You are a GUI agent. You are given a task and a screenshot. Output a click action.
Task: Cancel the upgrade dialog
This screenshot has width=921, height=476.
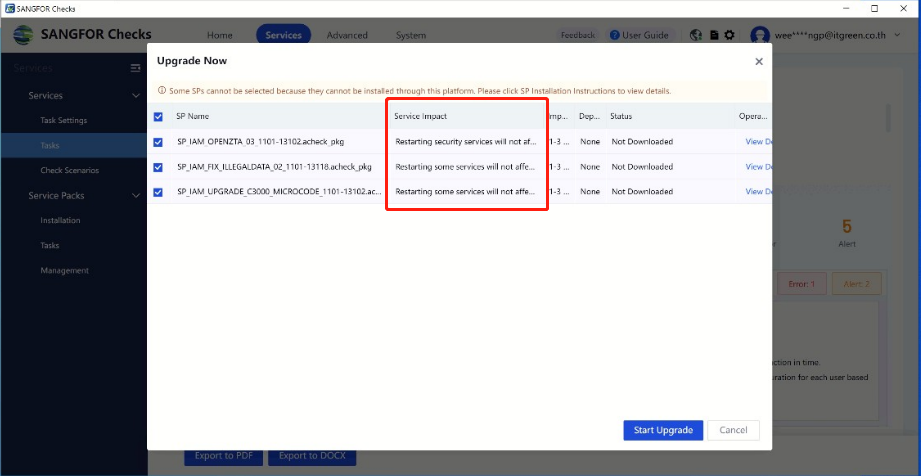pos(733,430)
